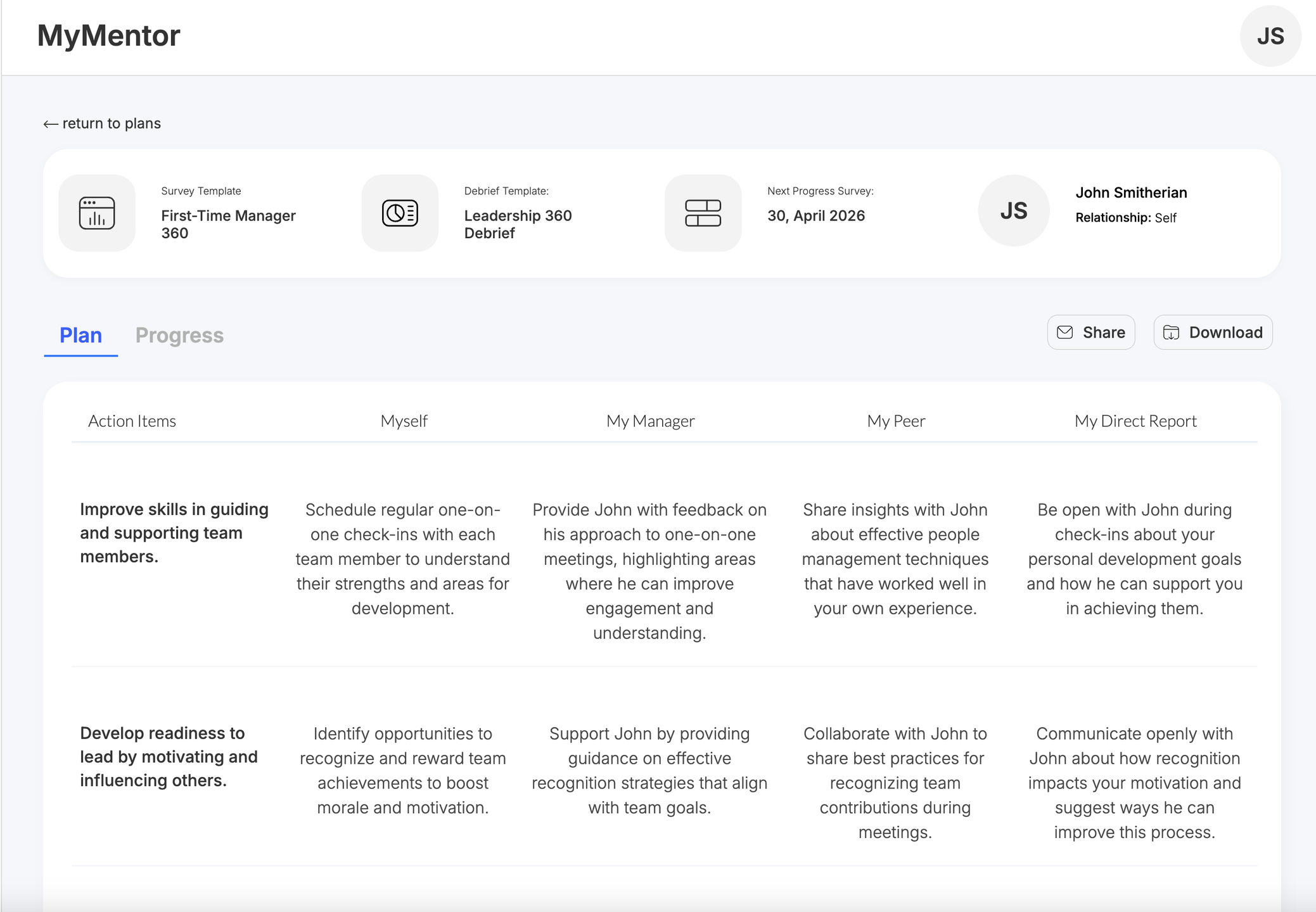Switch to the Progress tab
Image resolution: width=1316 pixels, height=912 pixels.
(x=179, y=335)
